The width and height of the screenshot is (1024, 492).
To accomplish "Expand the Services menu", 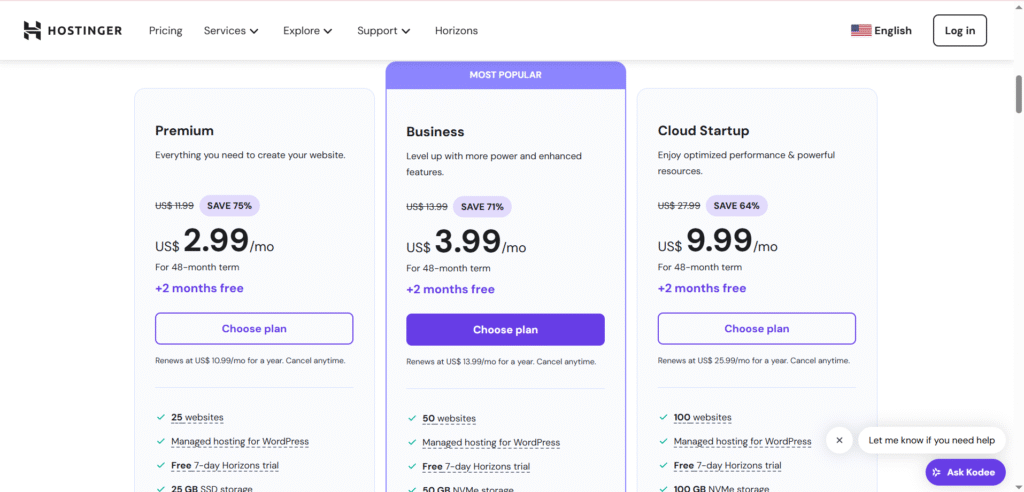I will click(231, 31).
